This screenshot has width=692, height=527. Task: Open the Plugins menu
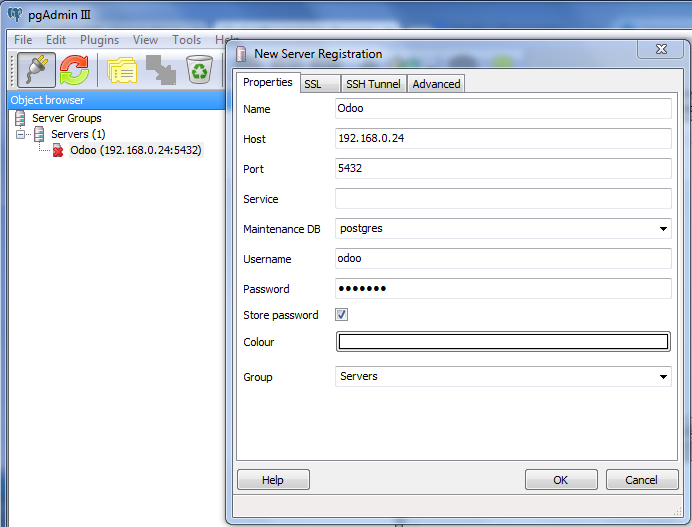pyautogui.click(x=99, y=40)
